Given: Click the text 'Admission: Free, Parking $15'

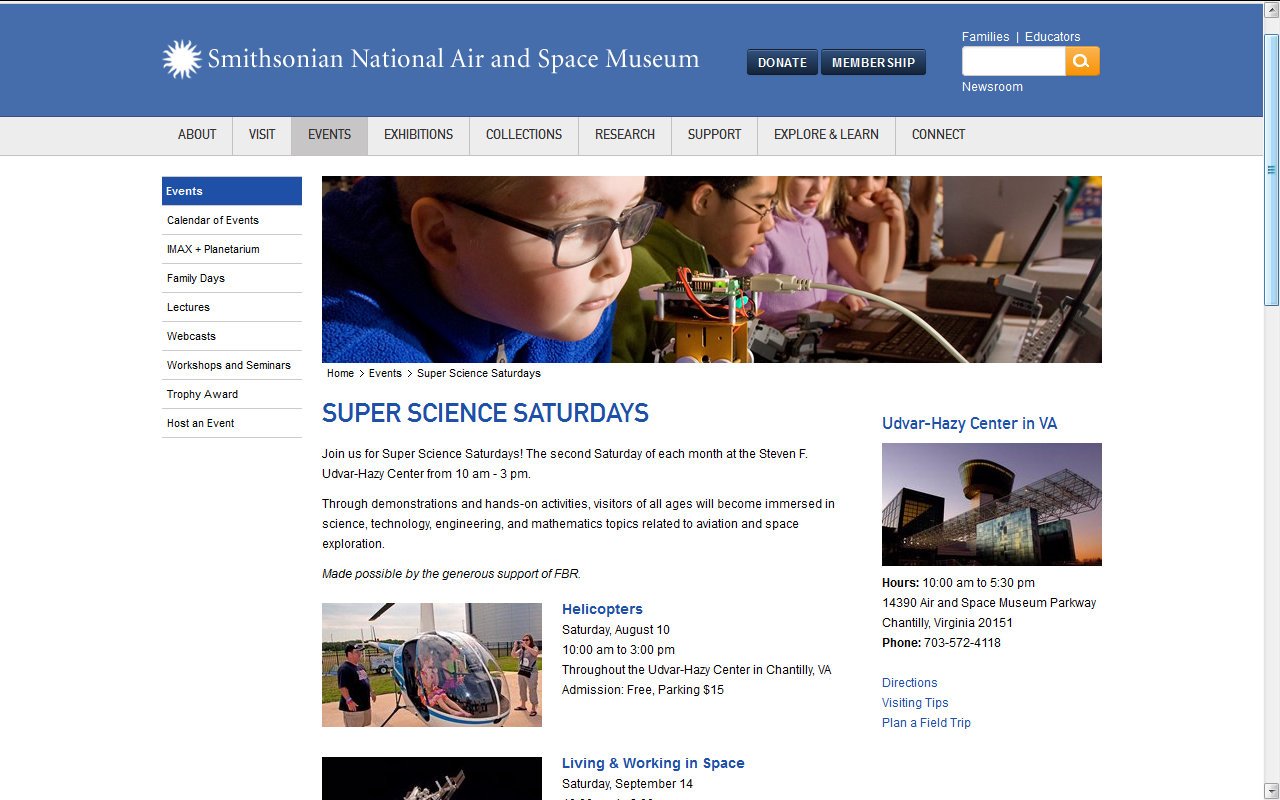Looking at the screenshot, I should click(x=643, y=690).
